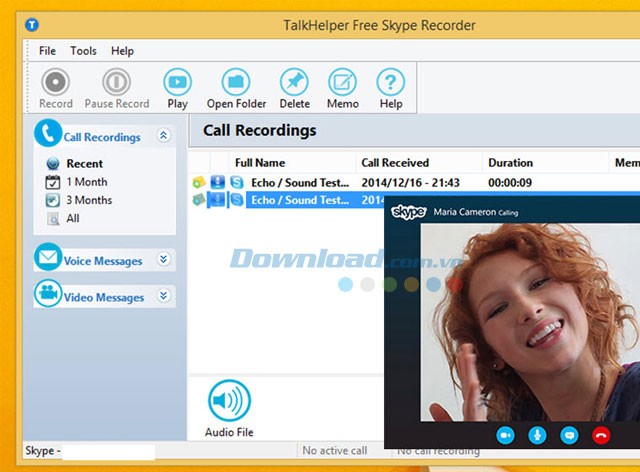Image resolution: width=640 pixels, height=472 pixels.
Task: Select the 1 Month filter
Action: 87,182
